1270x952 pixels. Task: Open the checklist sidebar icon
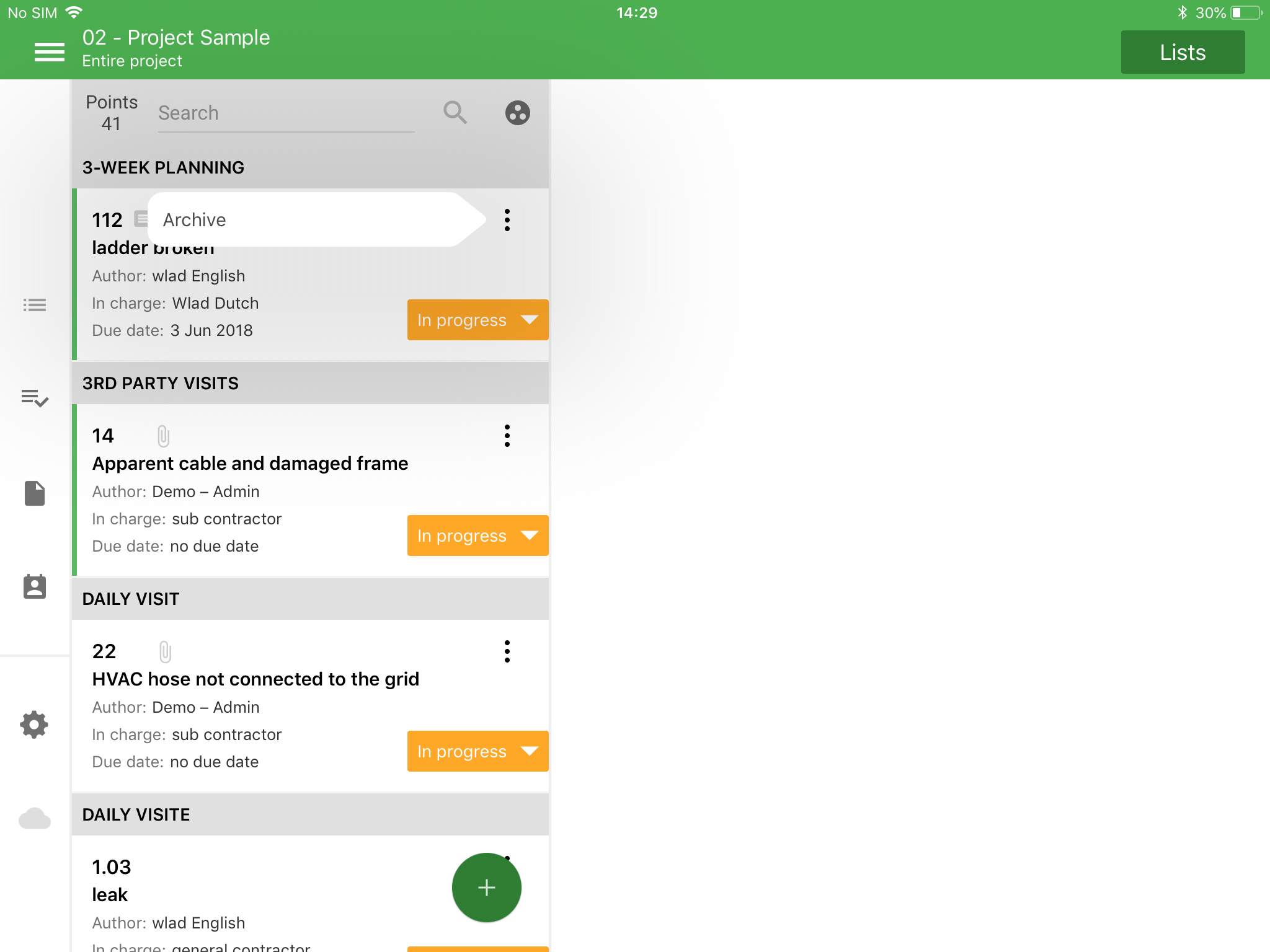35,398
